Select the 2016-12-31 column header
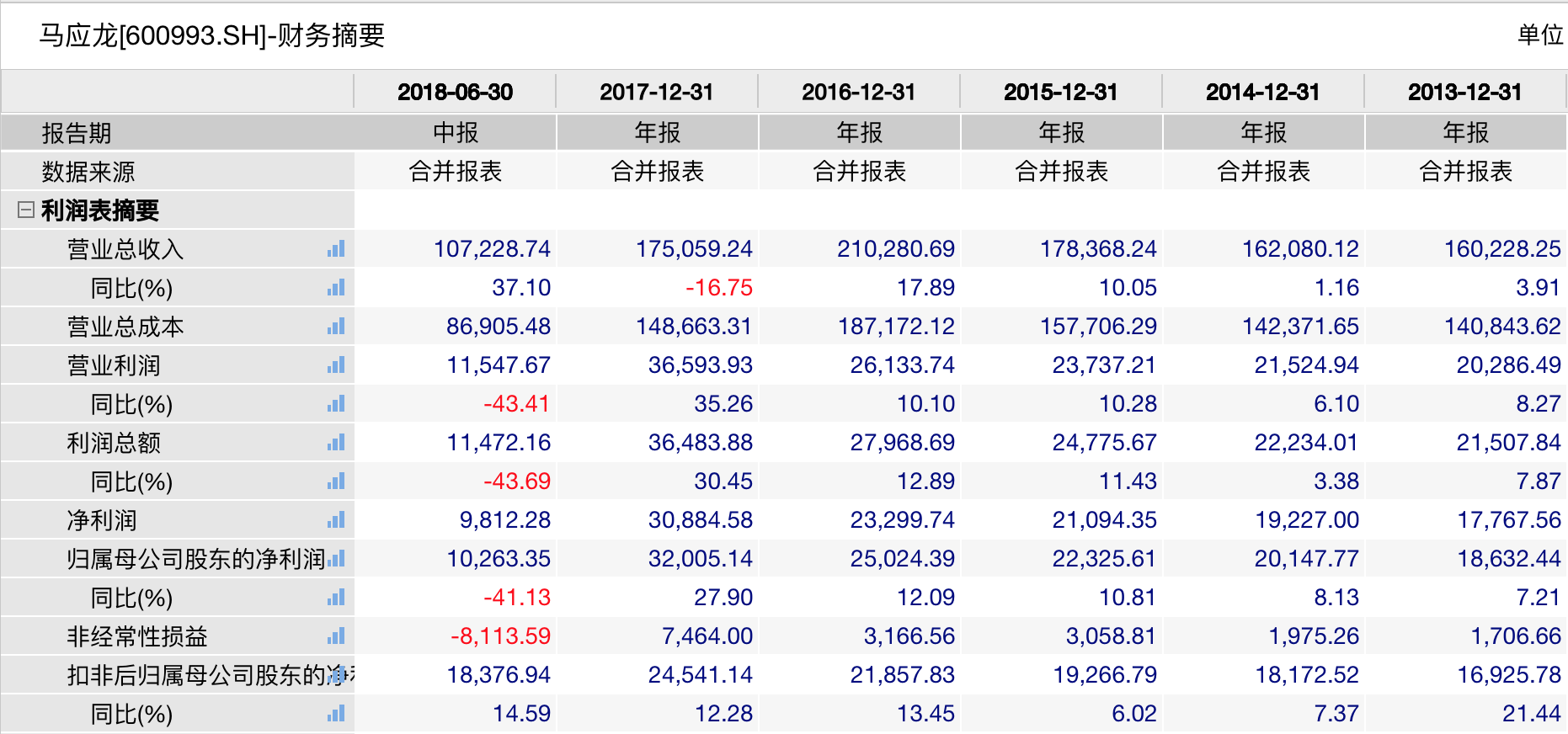The width and height of the screenshot is (1568, 734). coord(859,92)
